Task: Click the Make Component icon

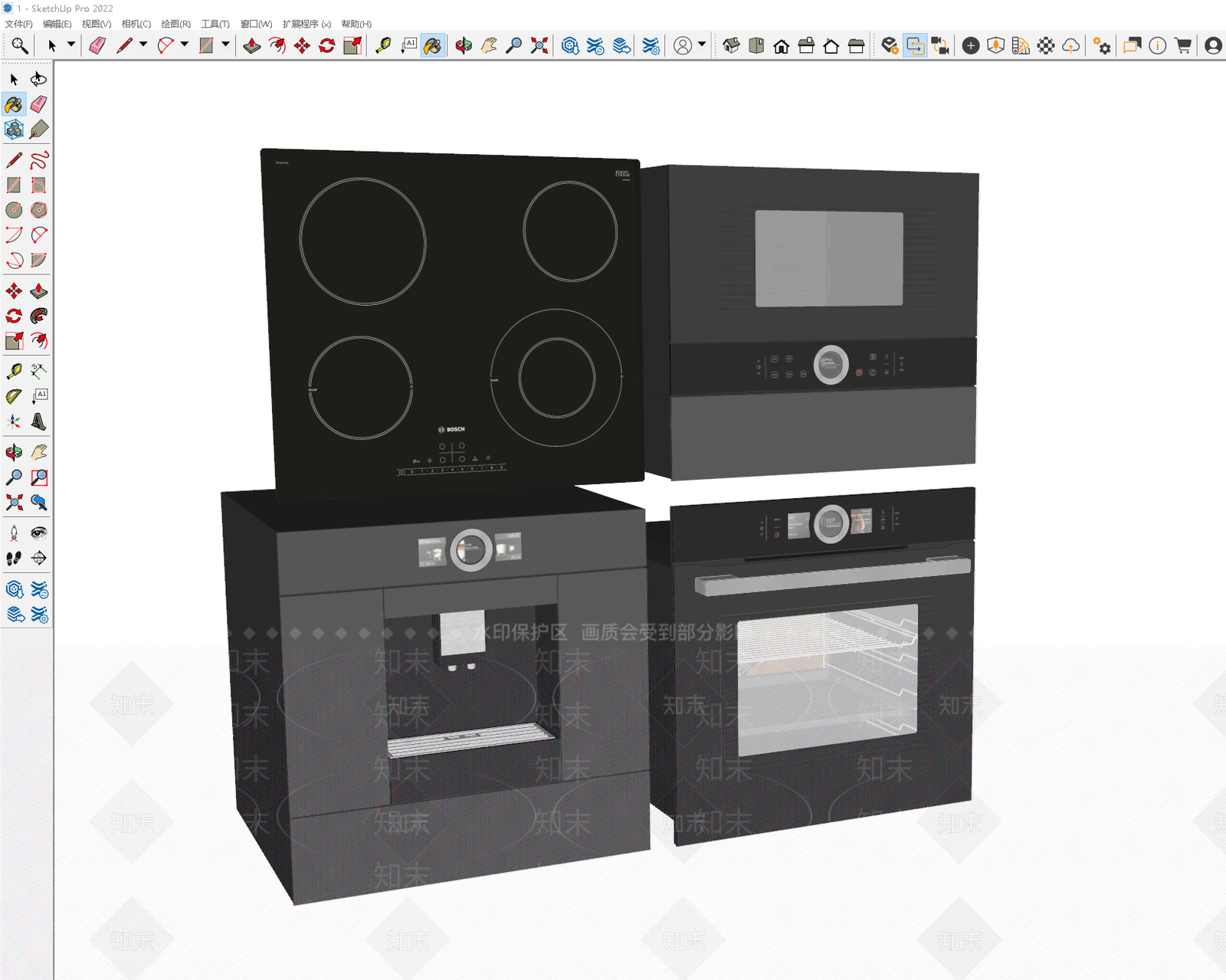Action: 14,129
